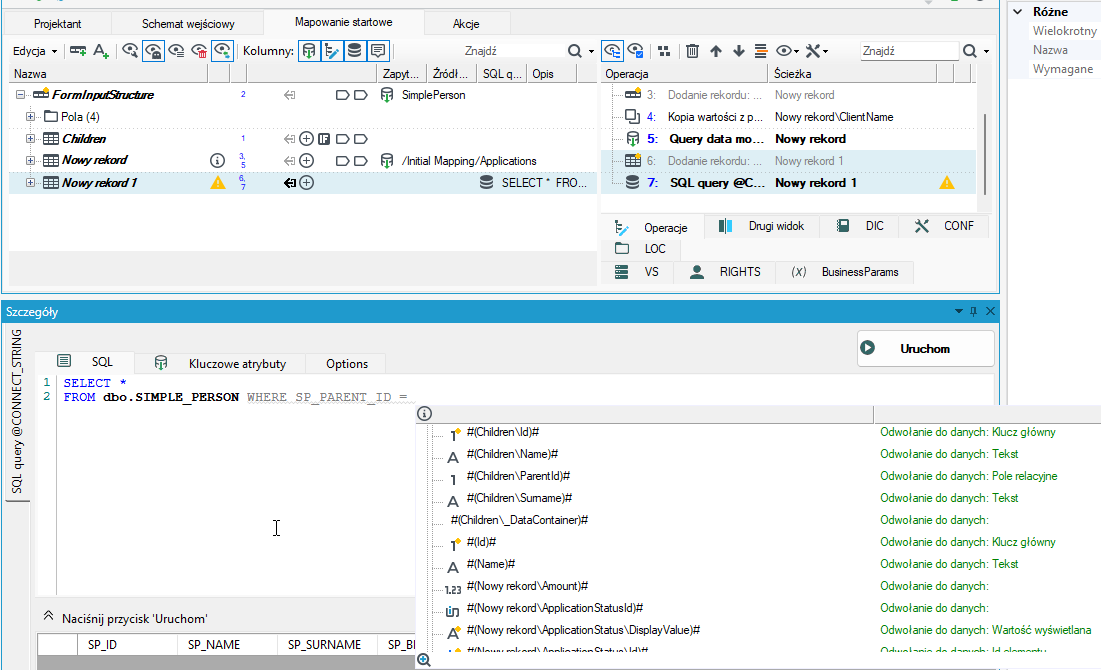Click the eye with red trash icon

pyautogui.click(x=199, y=51)
